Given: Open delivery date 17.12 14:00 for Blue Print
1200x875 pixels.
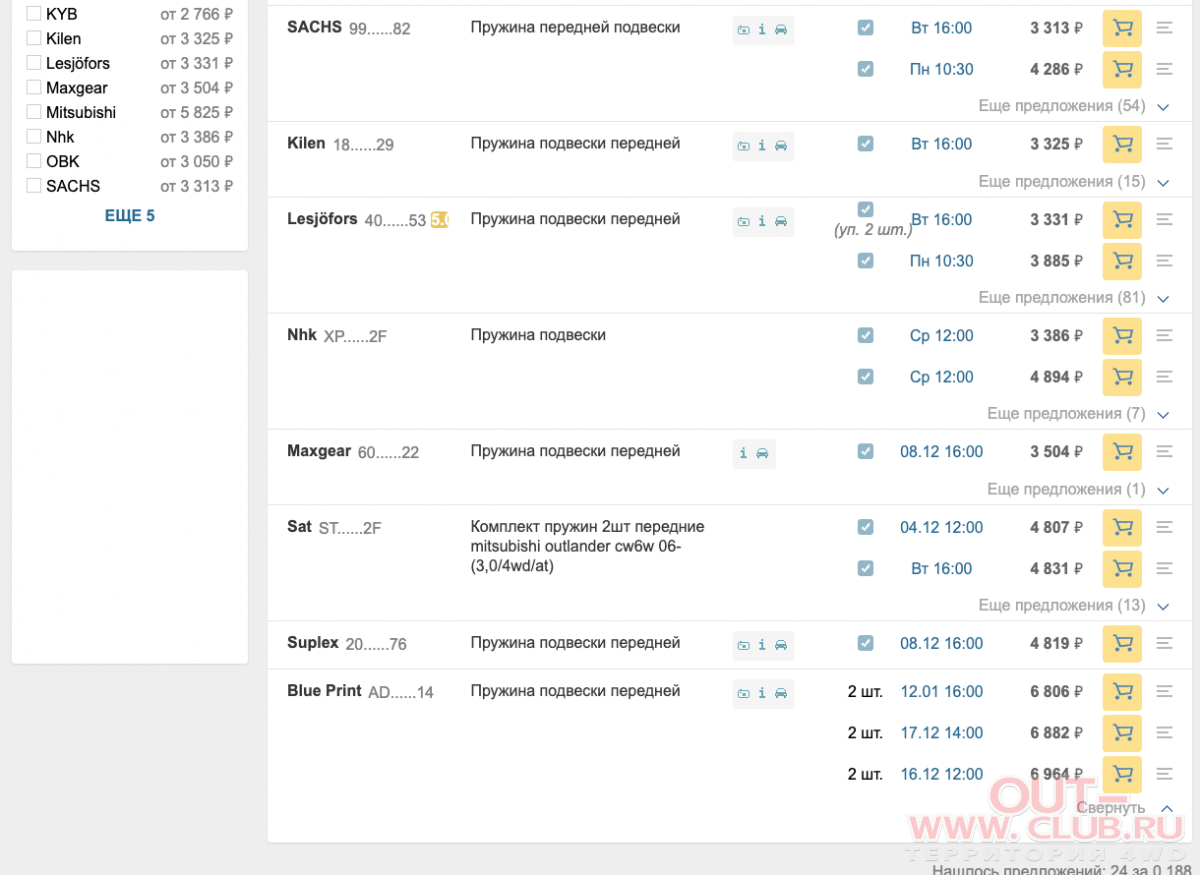Looking at the screenshot, I should pos(941,733).
